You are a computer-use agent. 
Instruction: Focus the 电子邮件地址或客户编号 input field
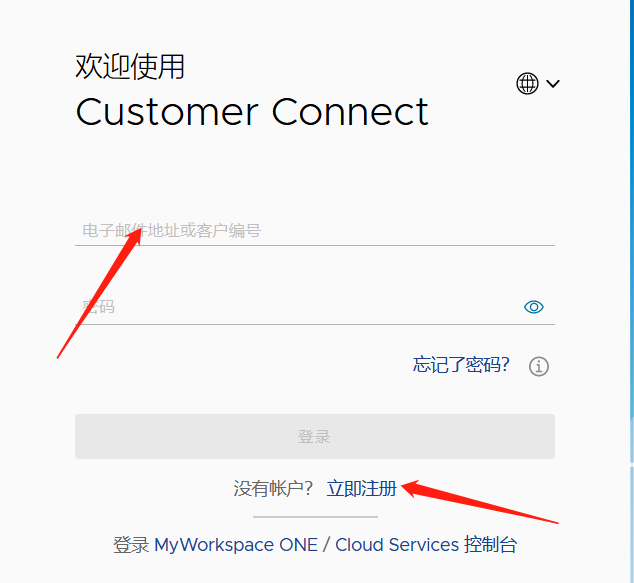coord(315,231)
